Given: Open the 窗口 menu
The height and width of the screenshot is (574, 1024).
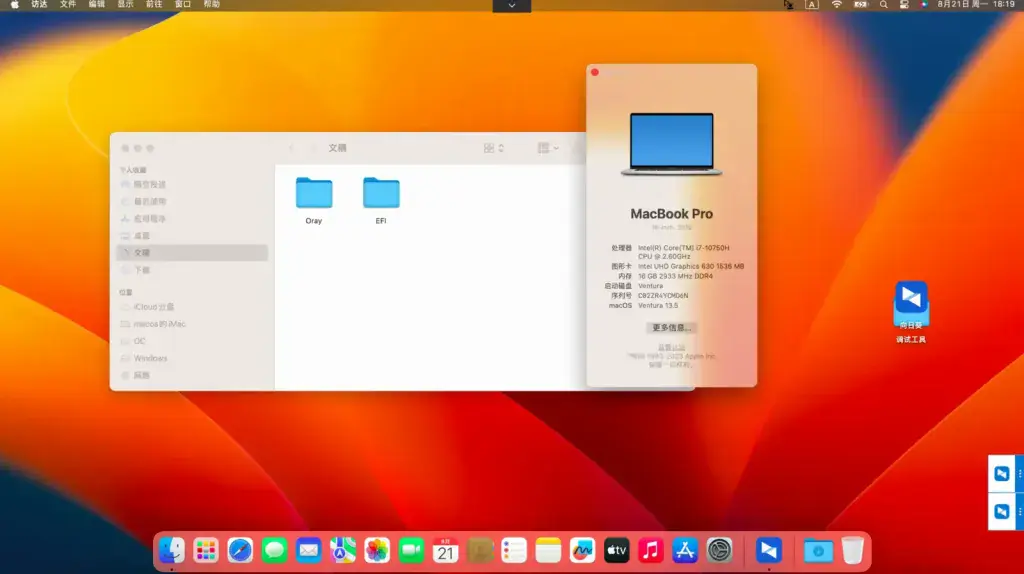Looking at the screenshot, I should [183, 5].
